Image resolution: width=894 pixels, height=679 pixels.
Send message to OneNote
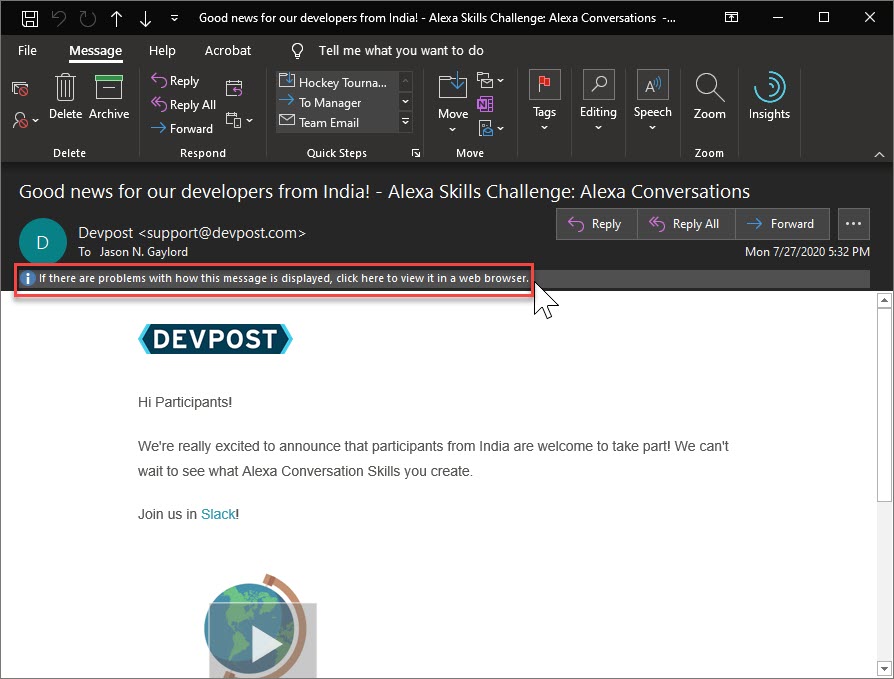click(485, 104)
